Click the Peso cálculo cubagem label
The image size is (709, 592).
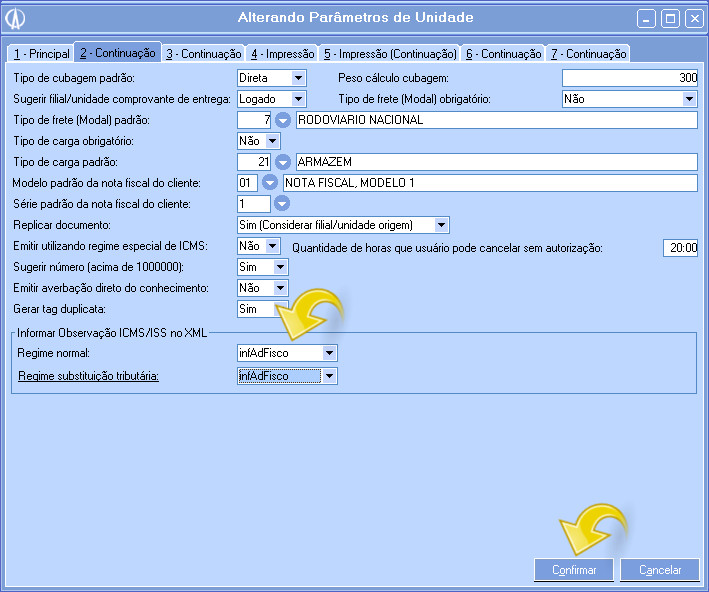click(393, 78)
